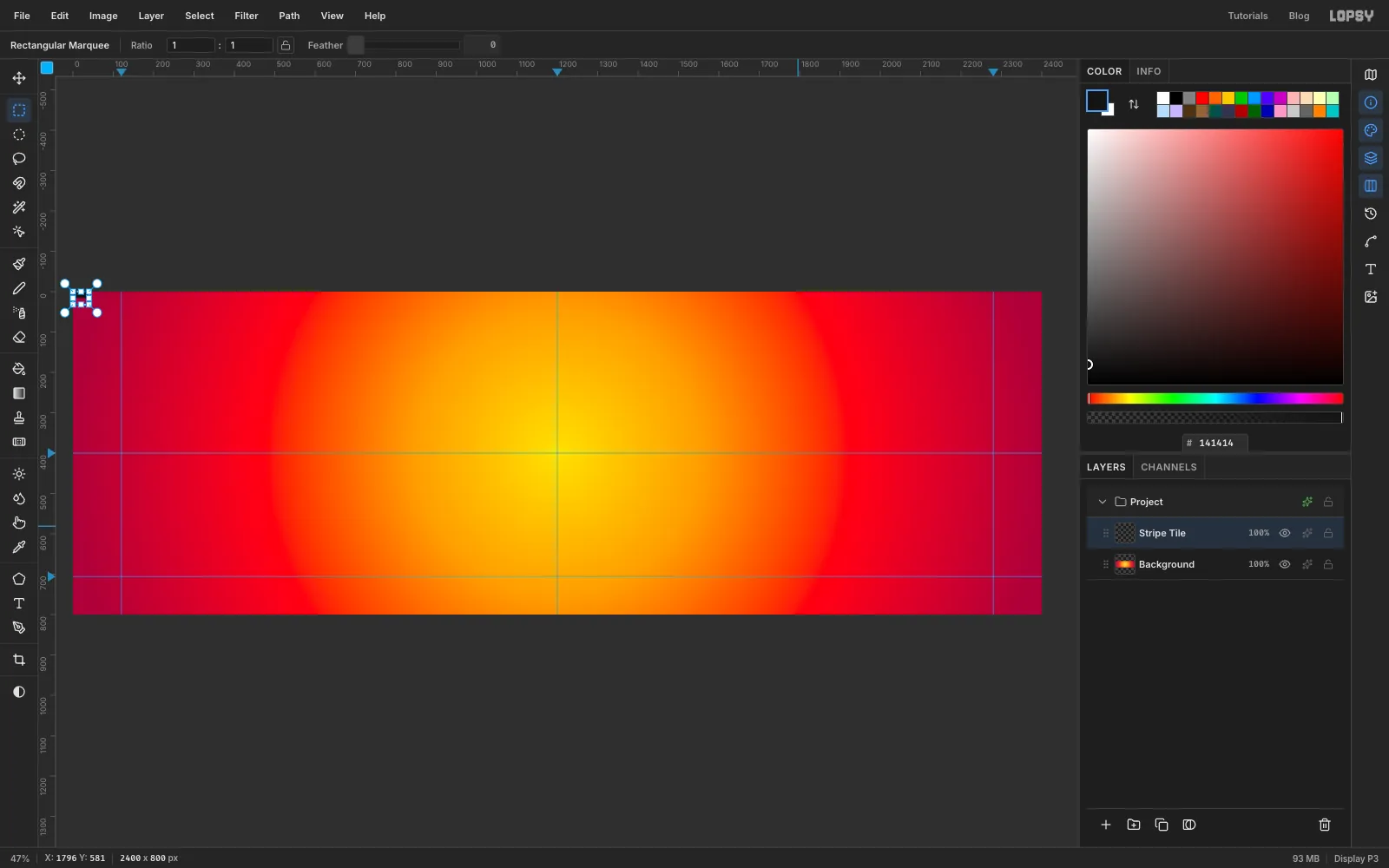Click the Feather slider

(404, 45)
